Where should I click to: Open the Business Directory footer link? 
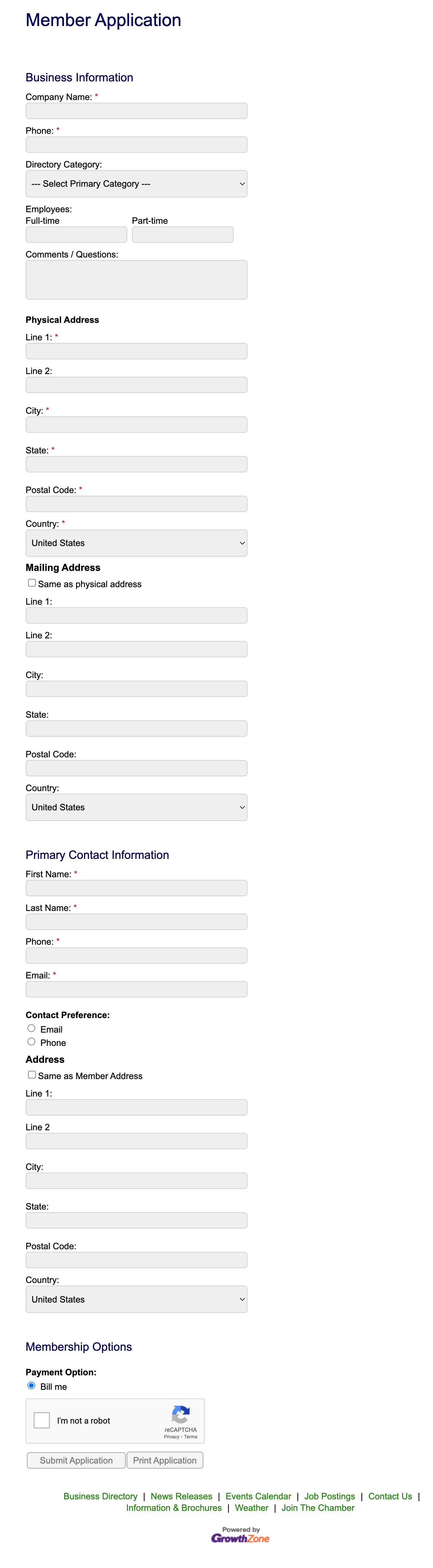point(101,1496)
